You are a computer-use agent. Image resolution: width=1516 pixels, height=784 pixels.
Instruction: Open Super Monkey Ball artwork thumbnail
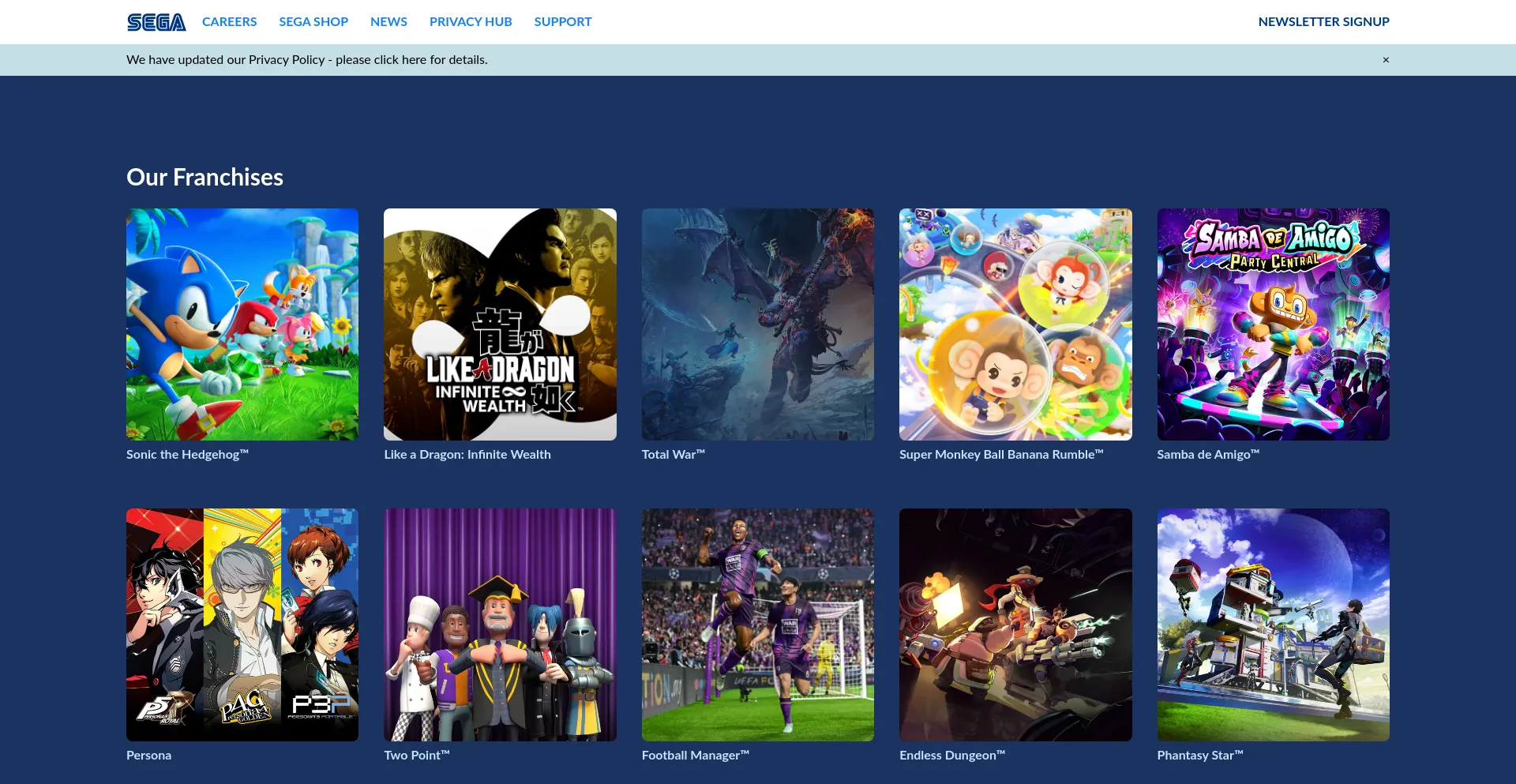[1015, 324]
